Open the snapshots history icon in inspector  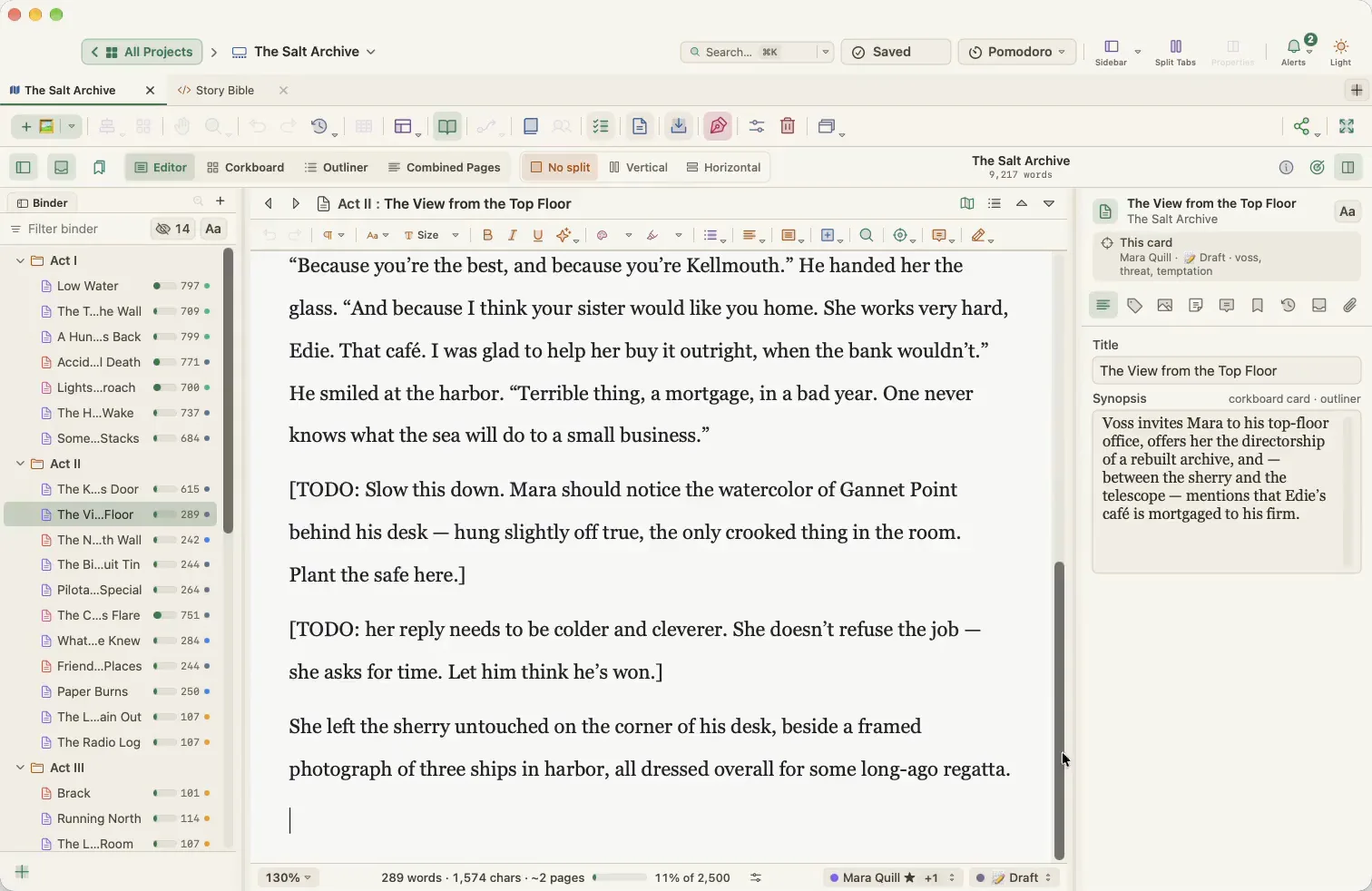[1289, 306]
